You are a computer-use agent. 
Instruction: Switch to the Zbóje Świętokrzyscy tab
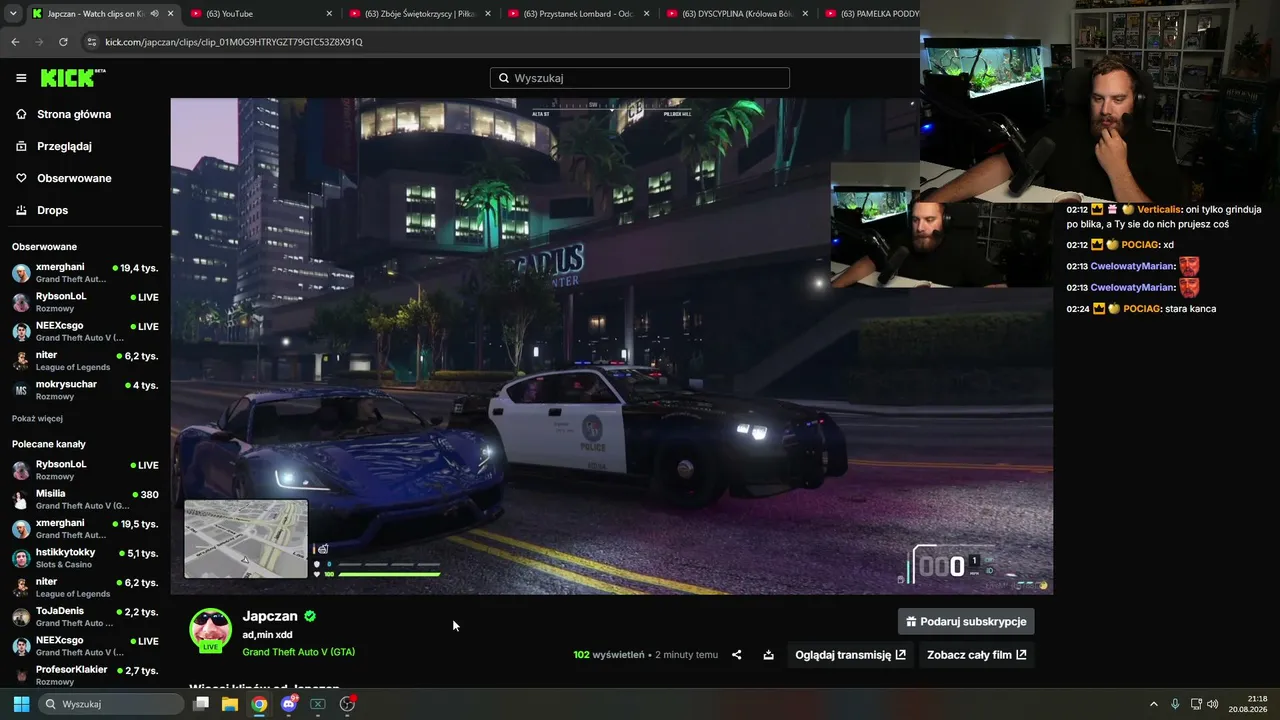tap(420, 14)
